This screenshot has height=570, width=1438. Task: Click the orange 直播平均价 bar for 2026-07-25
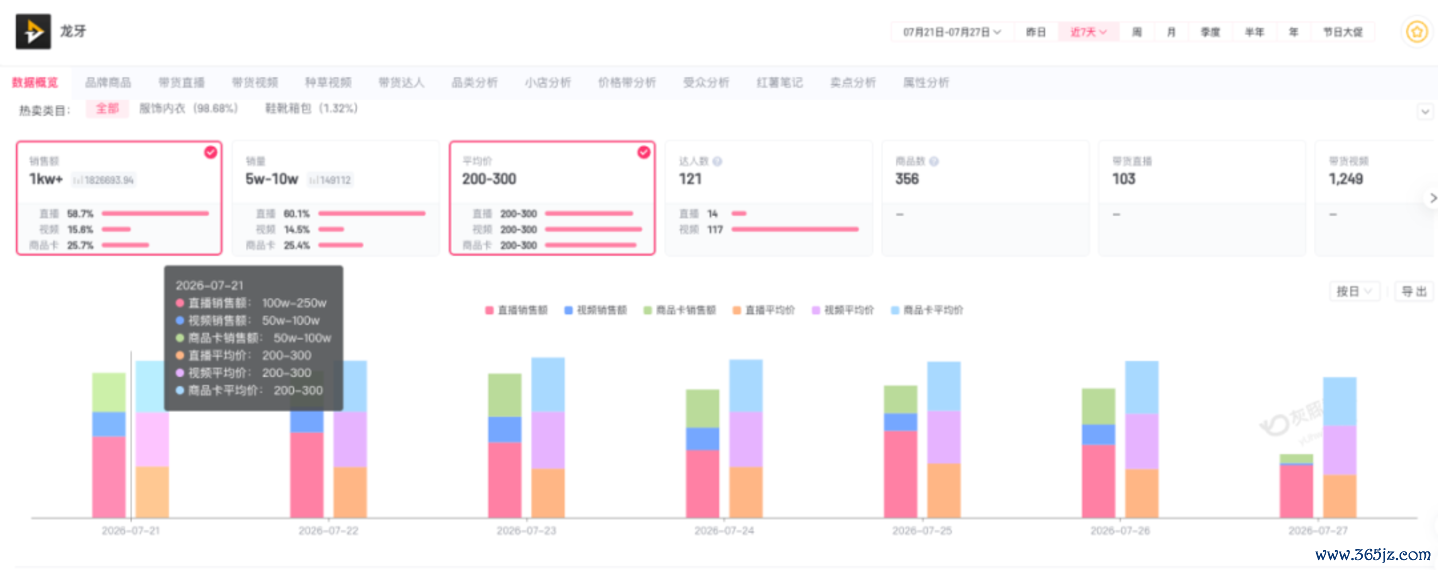pos(943,490)
